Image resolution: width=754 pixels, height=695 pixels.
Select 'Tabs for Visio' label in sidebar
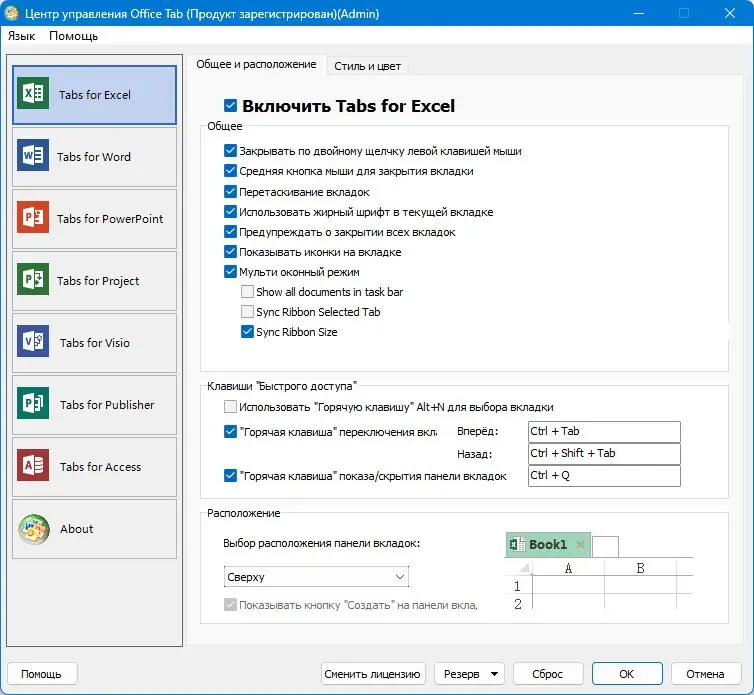[x=95, y=343]
